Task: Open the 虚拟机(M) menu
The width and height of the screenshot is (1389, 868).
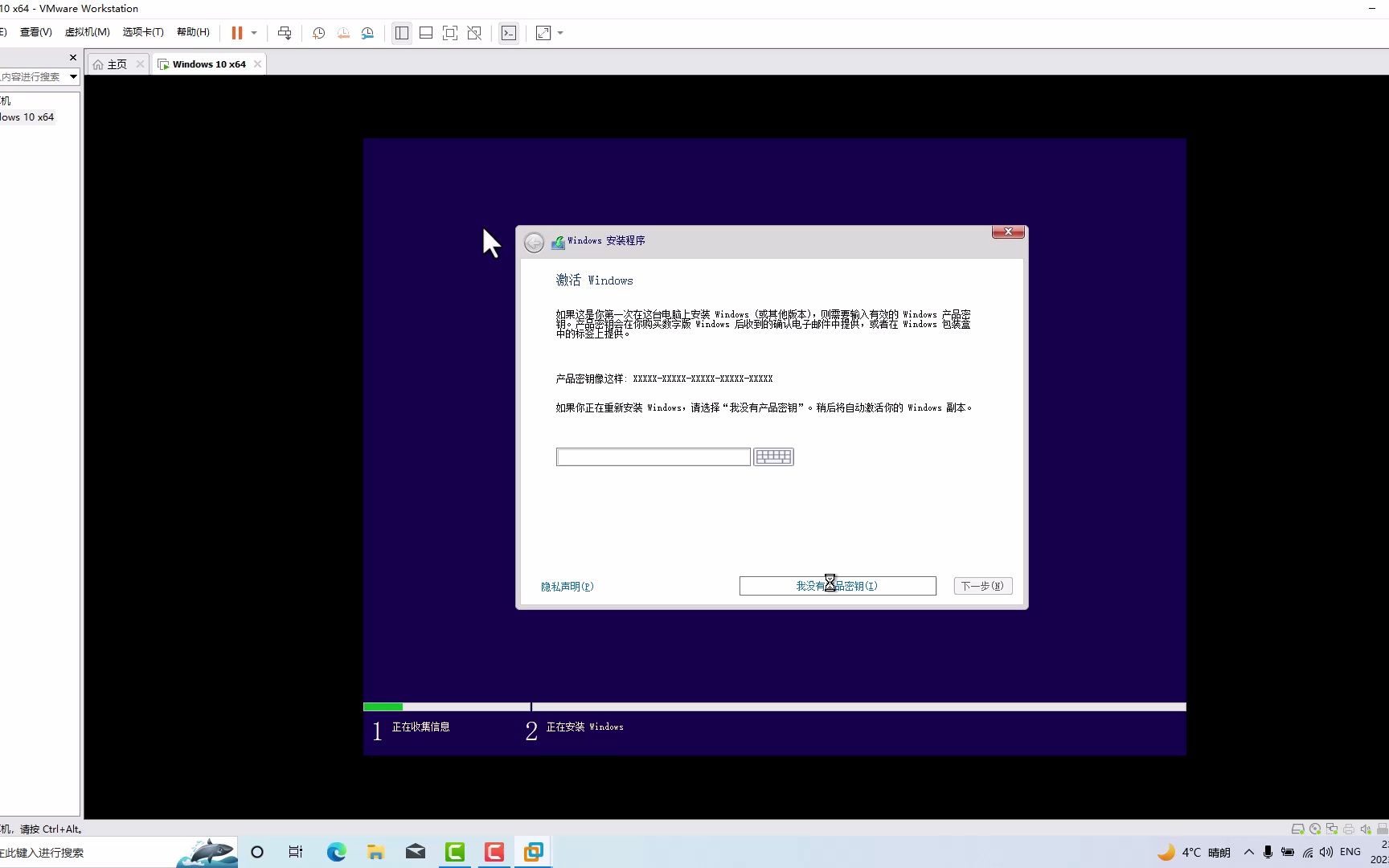Action: click(87, 32)
